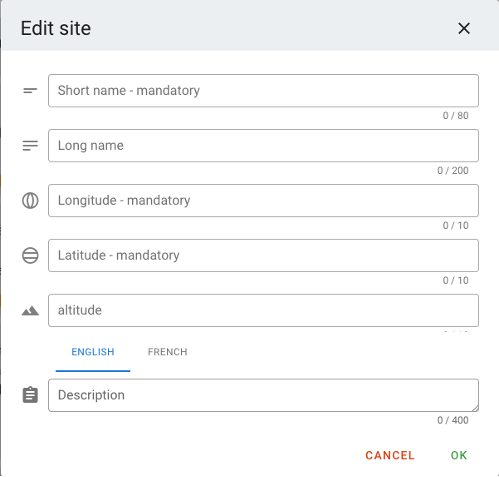Screen dimensions: 499x477
Task: Focus the Description text area
Action: (x=263, y=395)
